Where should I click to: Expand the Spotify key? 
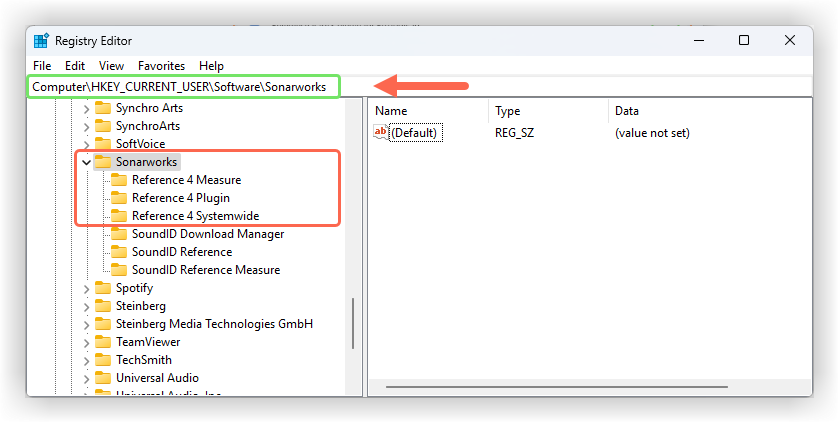86,289
